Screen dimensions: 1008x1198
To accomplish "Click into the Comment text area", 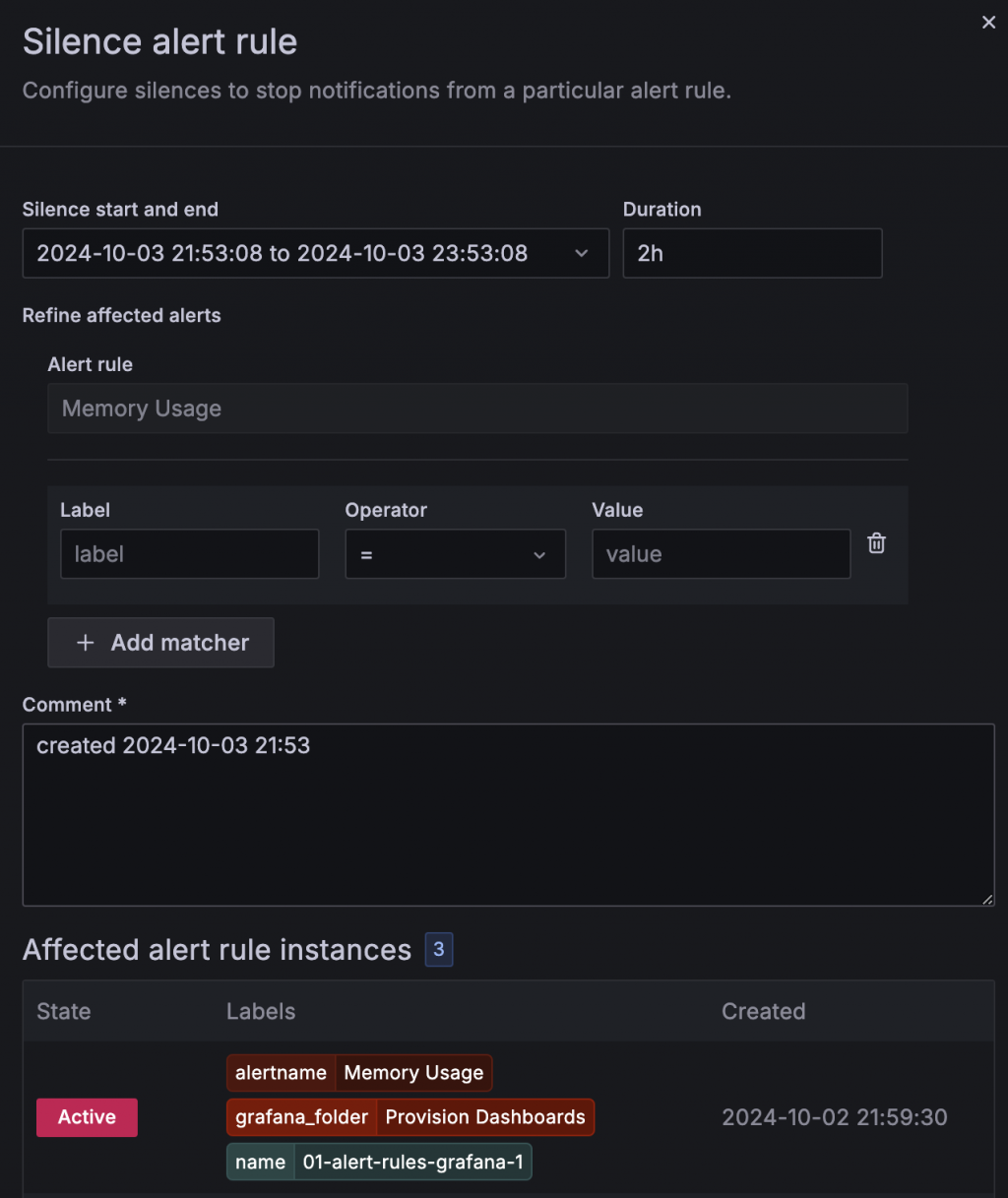I will pos(508,814).
